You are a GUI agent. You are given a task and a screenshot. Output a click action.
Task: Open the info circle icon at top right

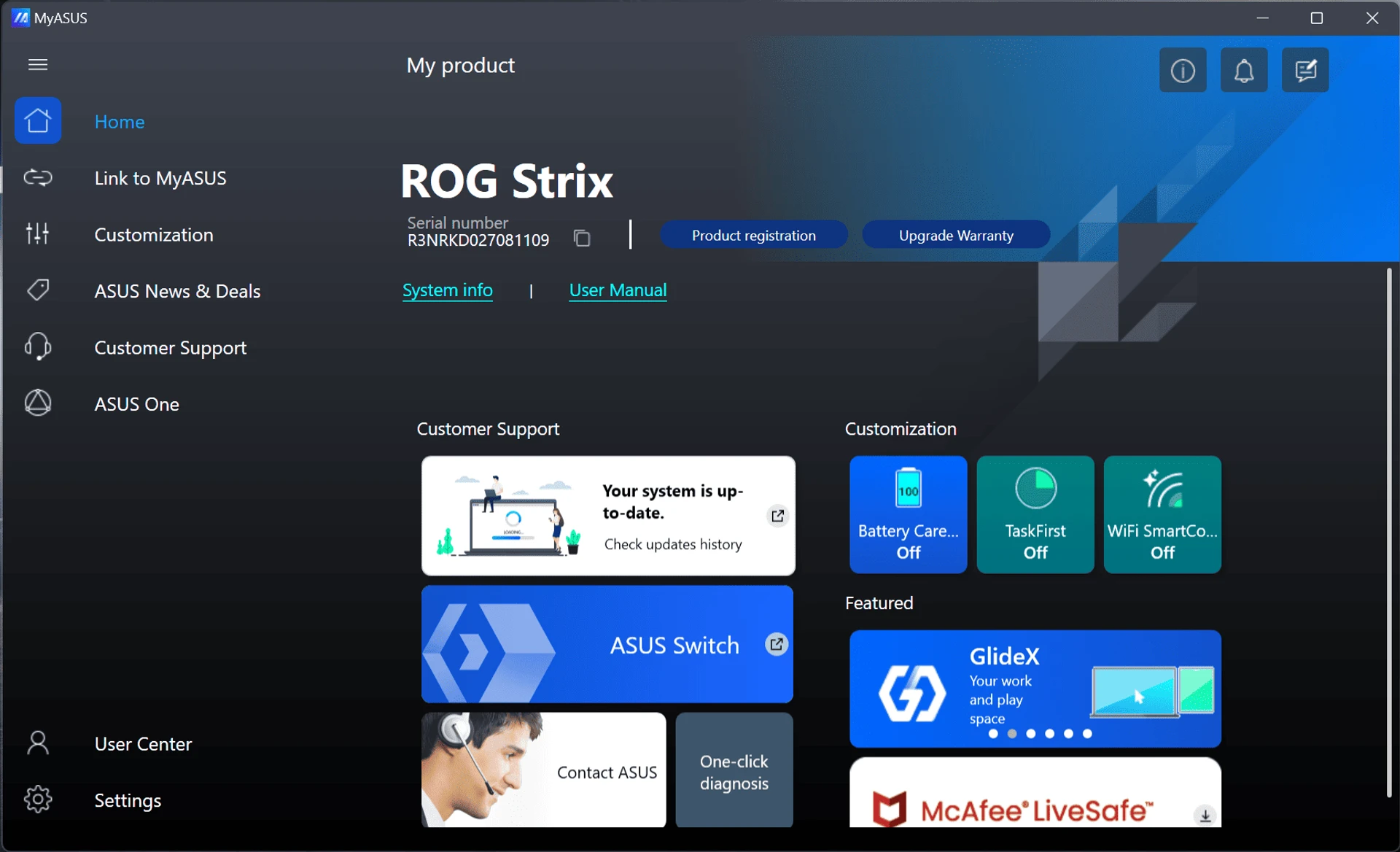pyautogui.click(x=1183, y=70)
